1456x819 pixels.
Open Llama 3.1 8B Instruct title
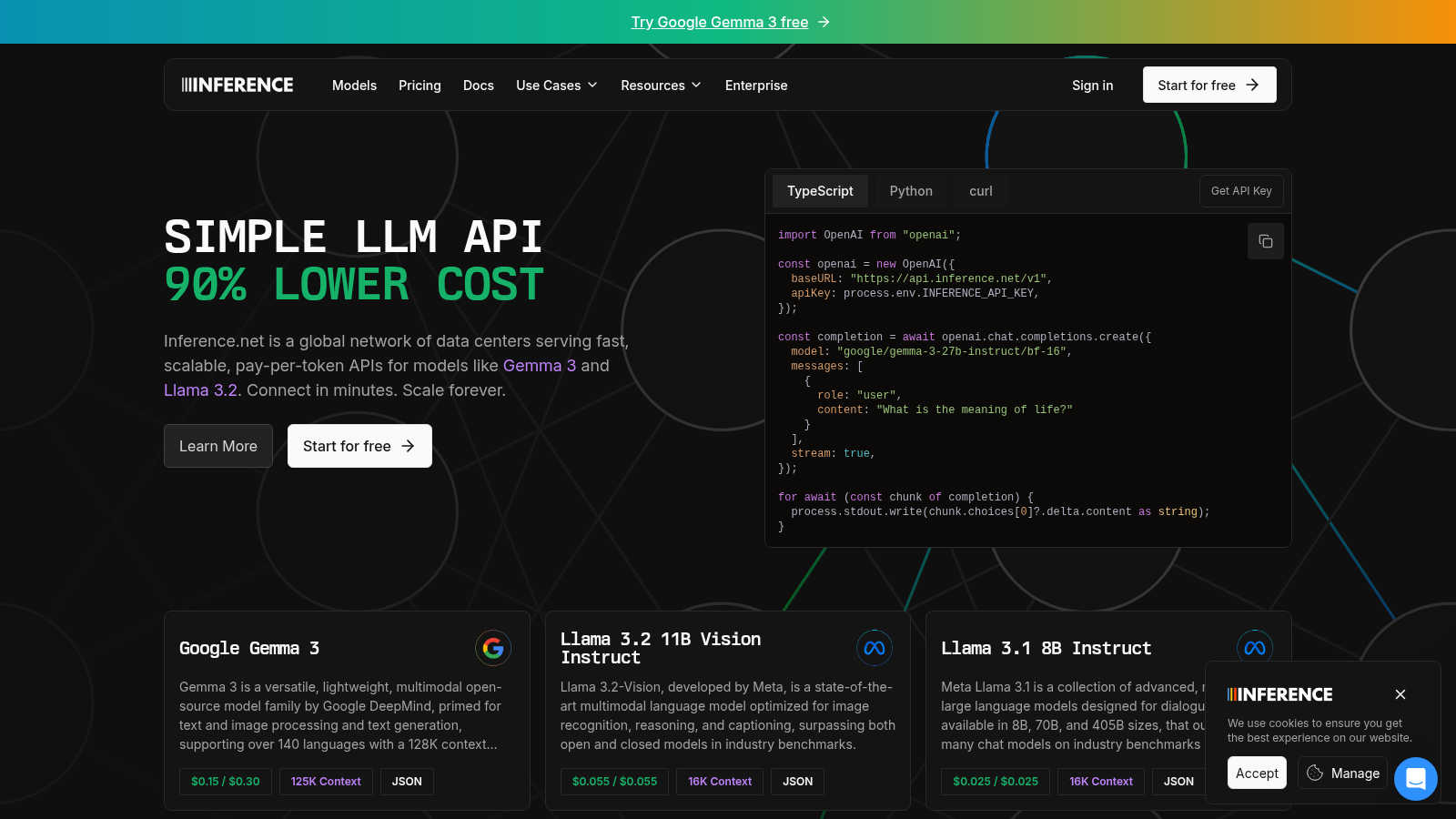point(1046,648)
